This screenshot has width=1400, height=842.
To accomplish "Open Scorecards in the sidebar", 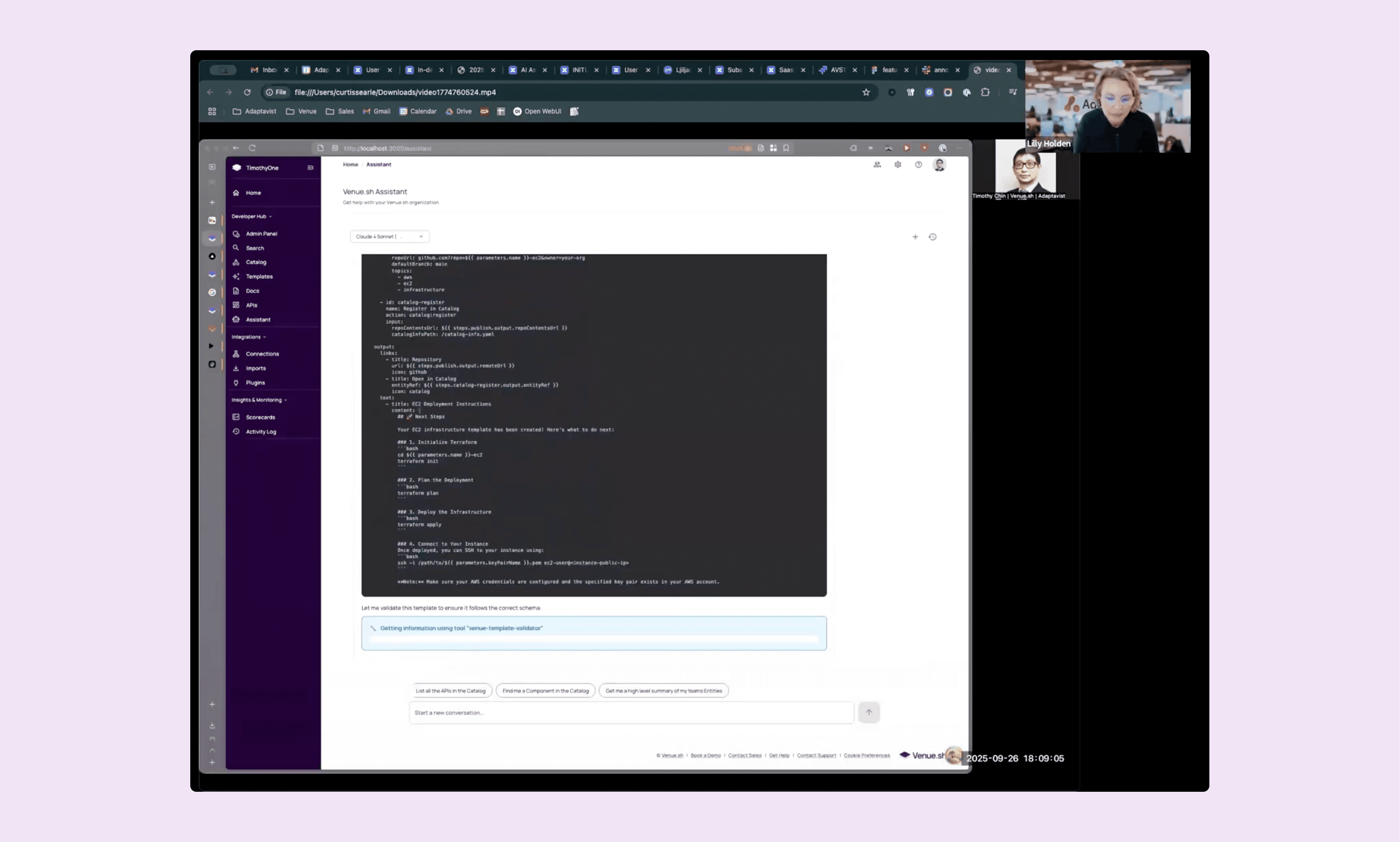I will click(260, 417).
